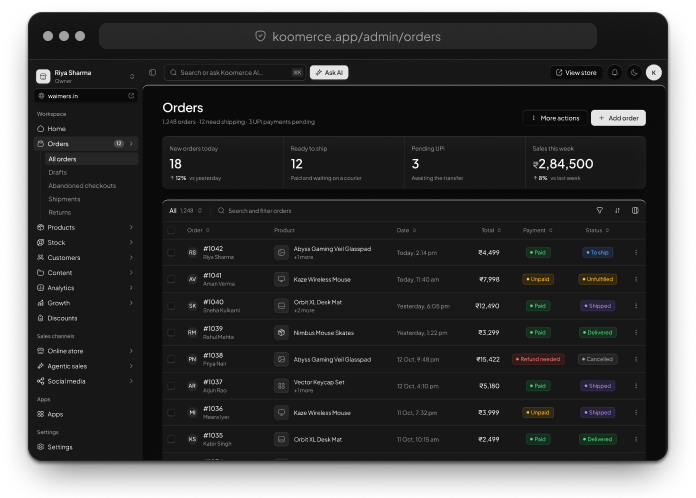
Task: Open the K user avatar menu
Action: [653, 72]
